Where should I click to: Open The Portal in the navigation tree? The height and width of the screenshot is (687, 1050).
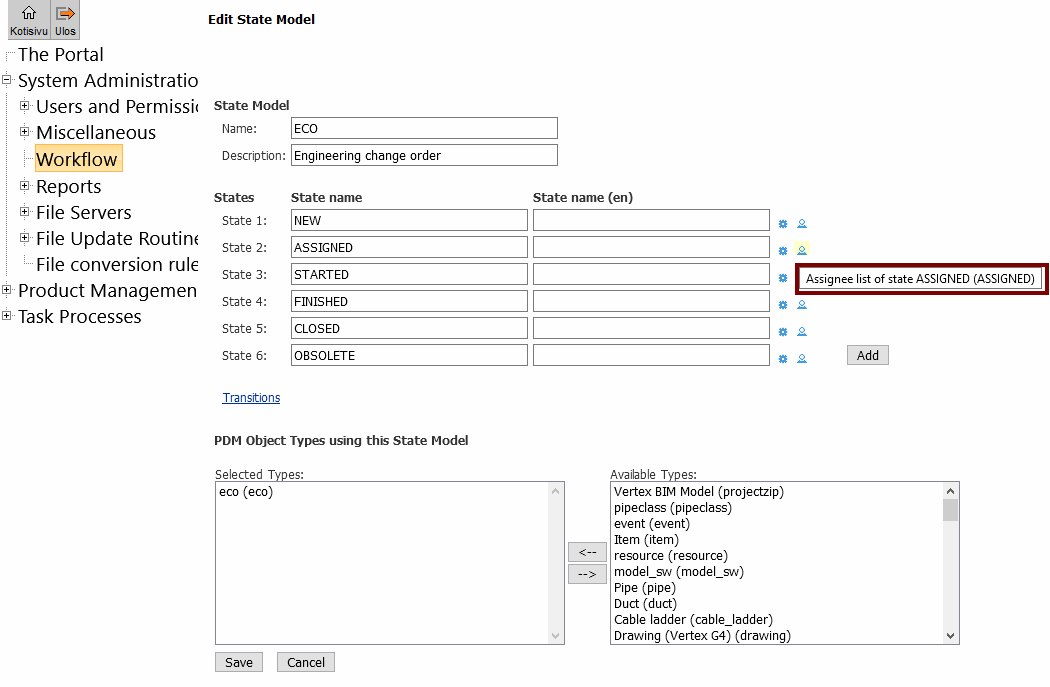point(60,54)
